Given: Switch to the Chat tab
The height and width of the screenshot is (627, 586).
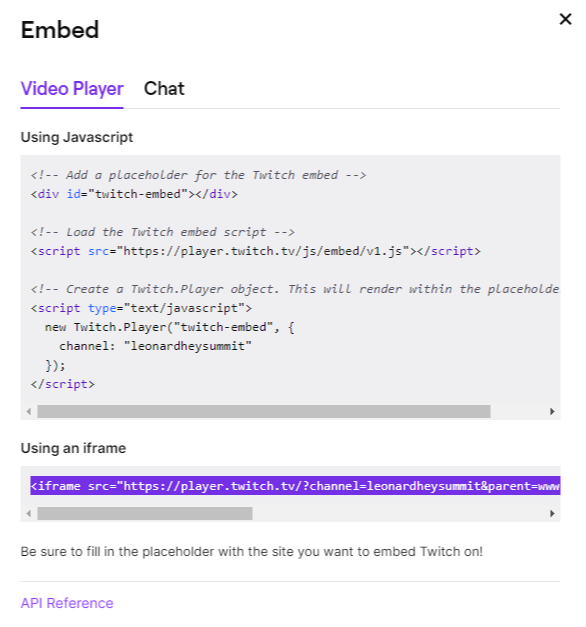Looking at the screenshot, I should (x=164, y=89).
